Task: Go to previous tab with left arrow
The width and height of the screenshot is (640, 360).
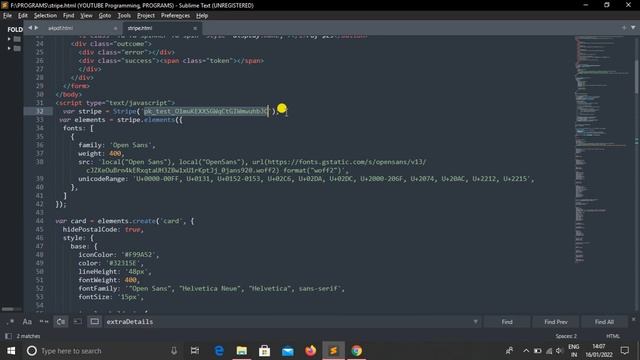Action: (30, 28)
